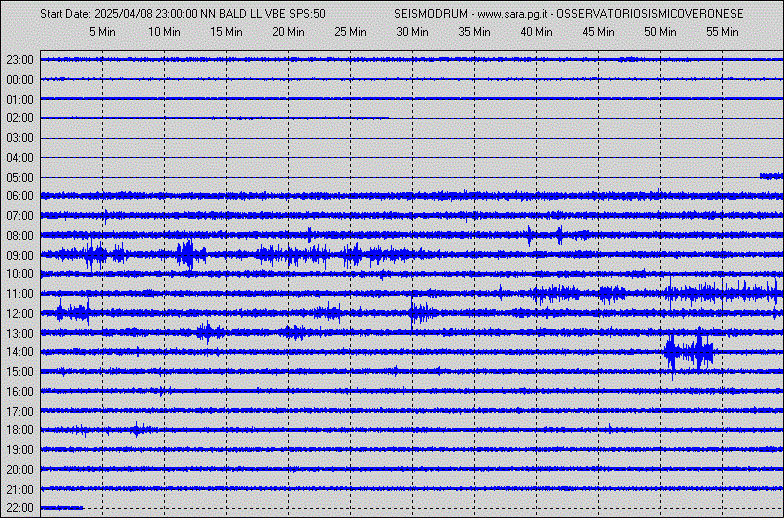Image resolution: width=784 pixels, height=518 pixels.
Task: Click the 00:00 hour row label
Action: (x=20, y=80)
